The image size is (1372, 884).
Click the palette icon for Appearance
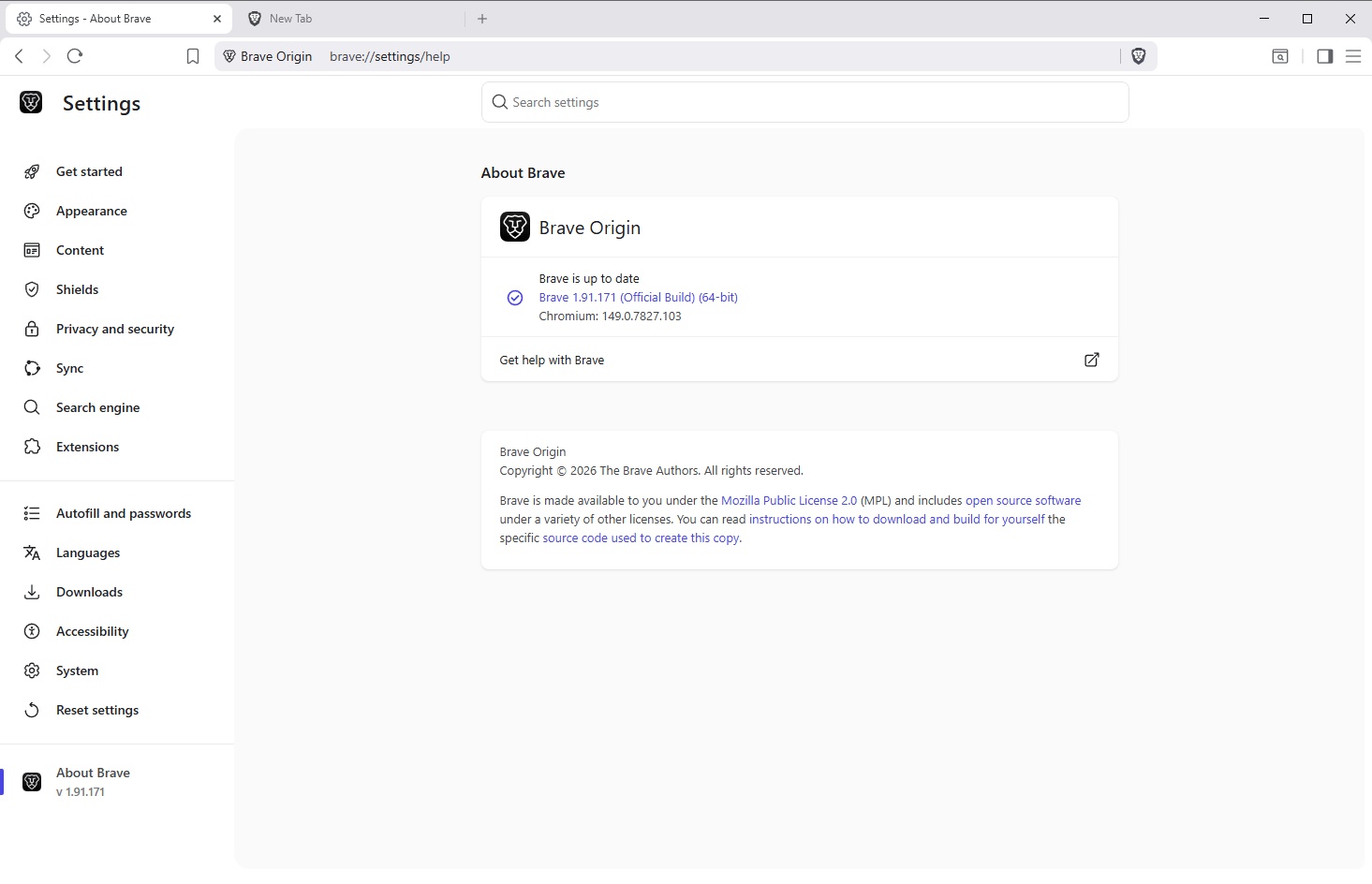point(32,211)
